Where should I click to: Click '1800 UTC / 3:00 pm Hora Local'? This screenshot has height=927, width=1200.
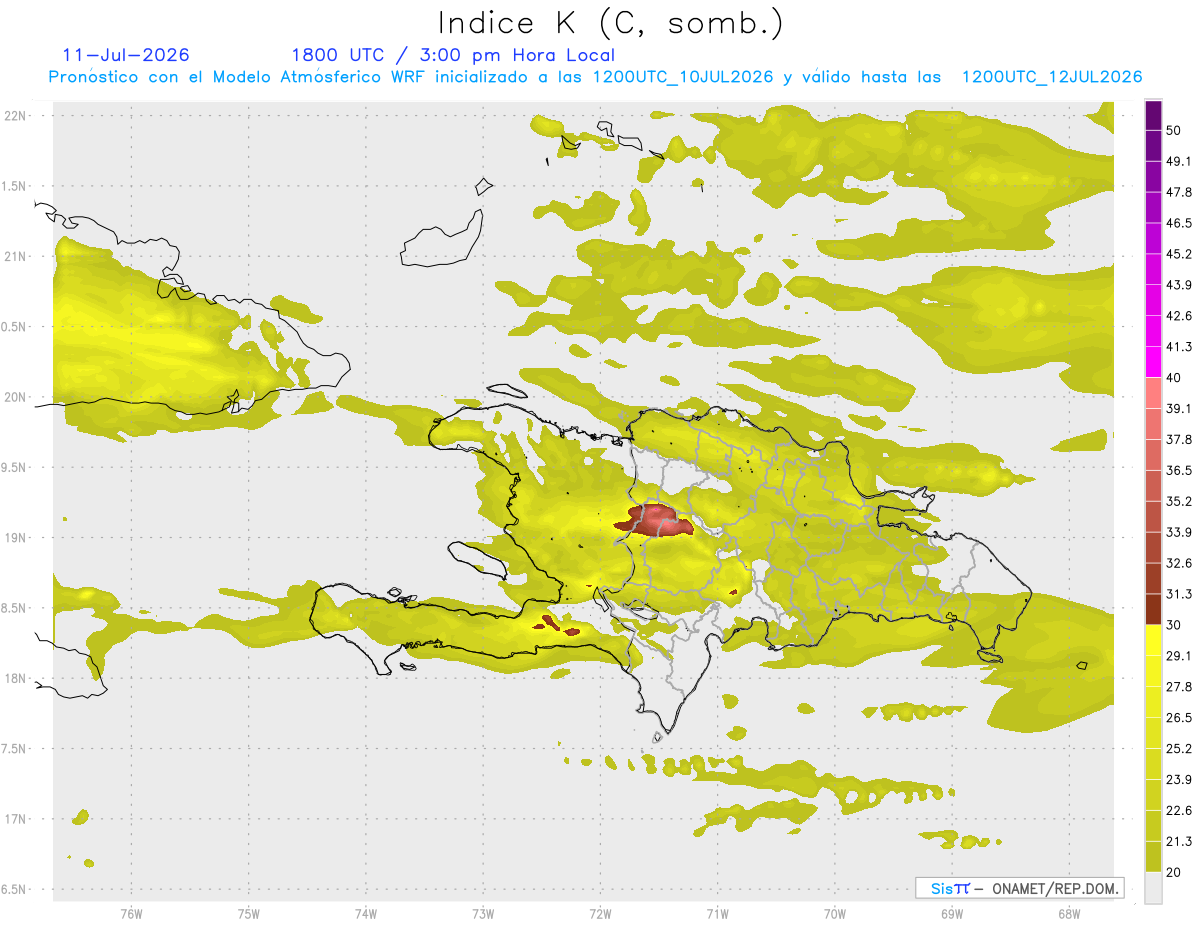pos(453,55)
